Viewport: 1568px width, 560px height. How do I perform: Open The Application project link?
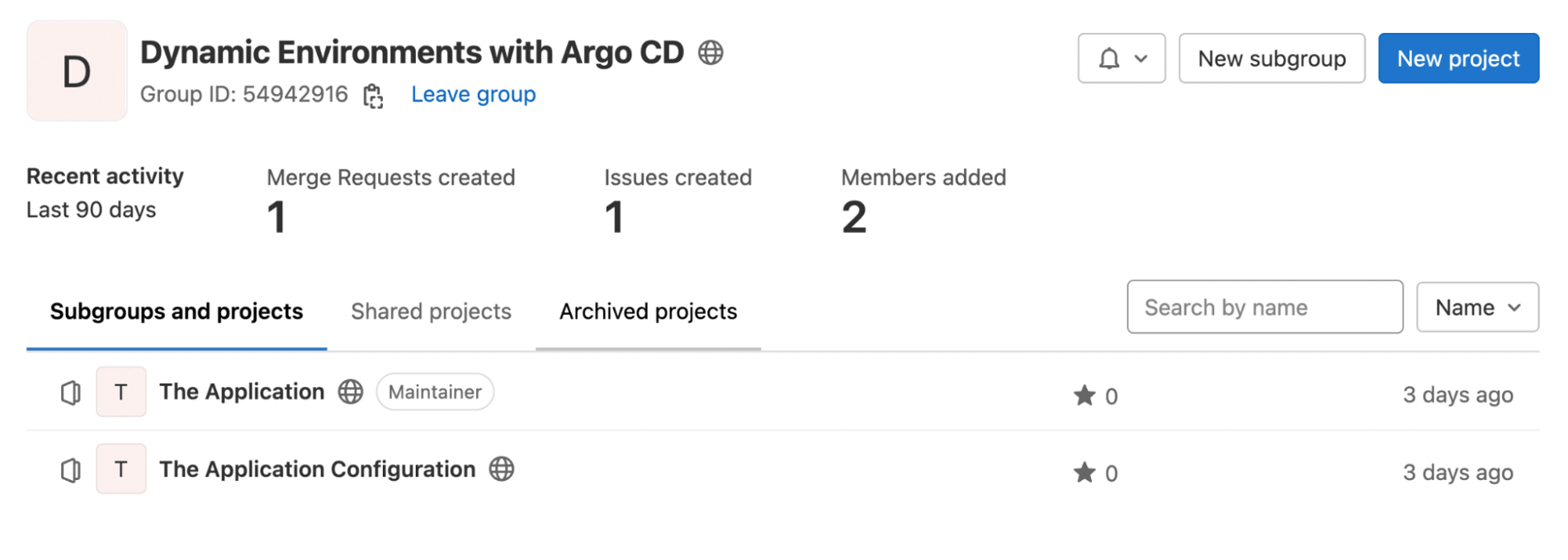click(242, 392)
